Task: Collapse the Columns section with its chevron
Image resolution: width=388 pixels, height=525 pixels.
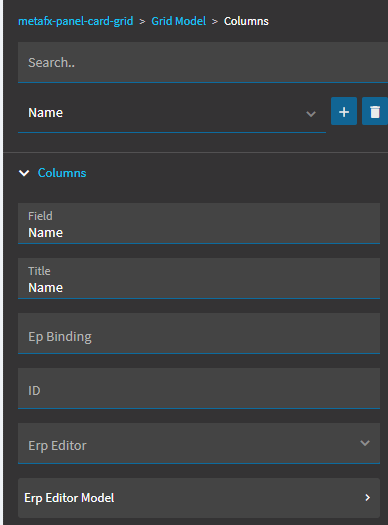Action: click(24, 173)
